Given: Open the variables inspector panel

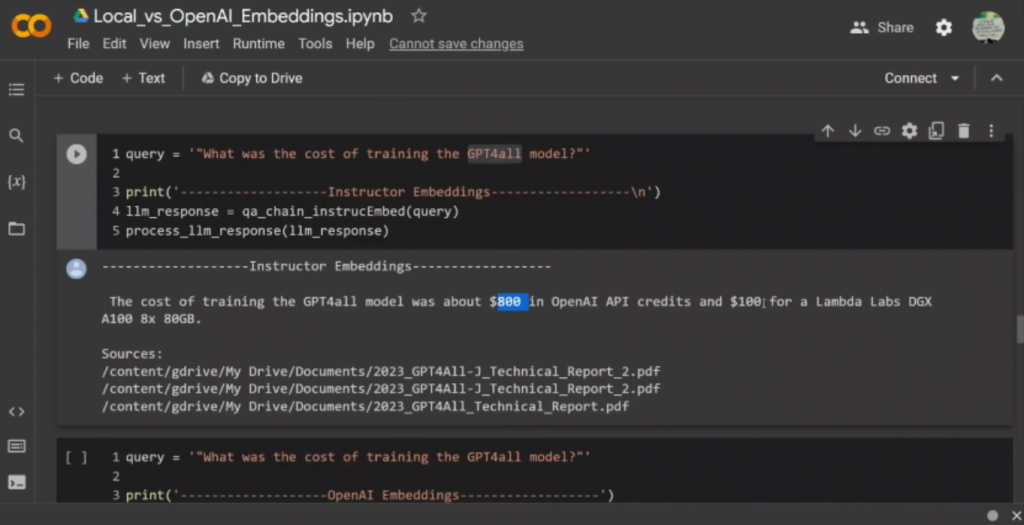Looking at the screenshot, I should [x=16, y=182].
